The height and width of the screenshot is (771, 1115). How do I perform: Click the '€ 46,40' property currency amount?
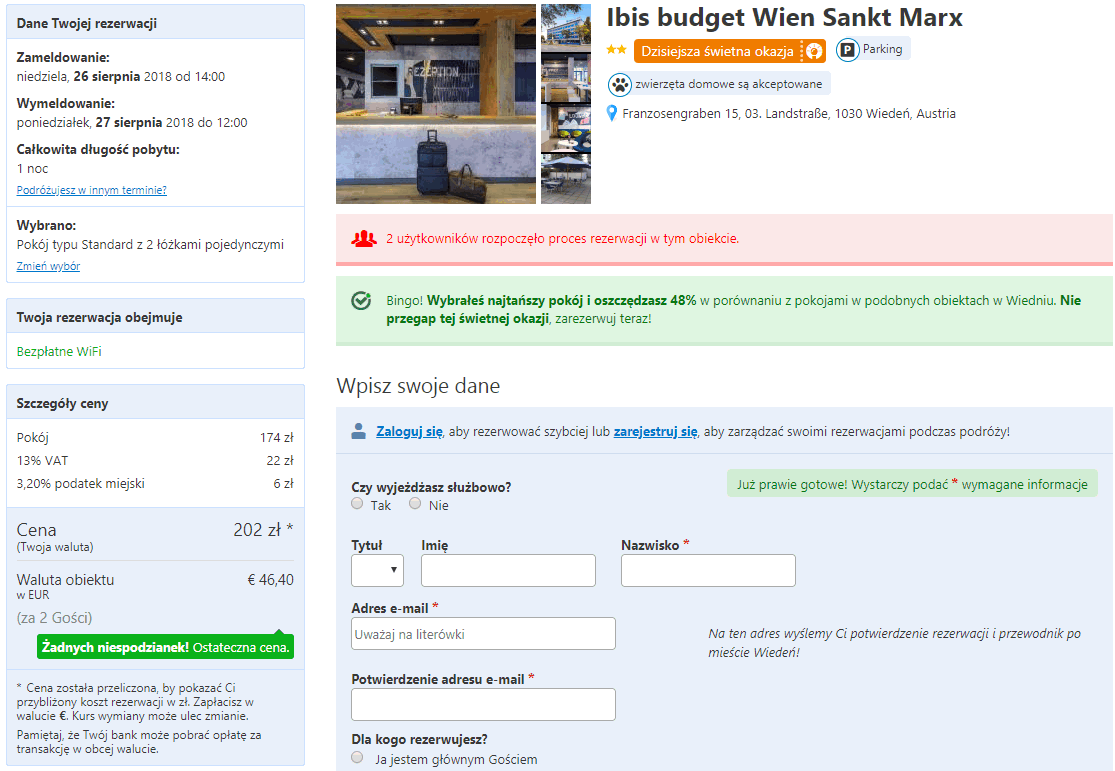pyautogui.click(x=270, y=580)
